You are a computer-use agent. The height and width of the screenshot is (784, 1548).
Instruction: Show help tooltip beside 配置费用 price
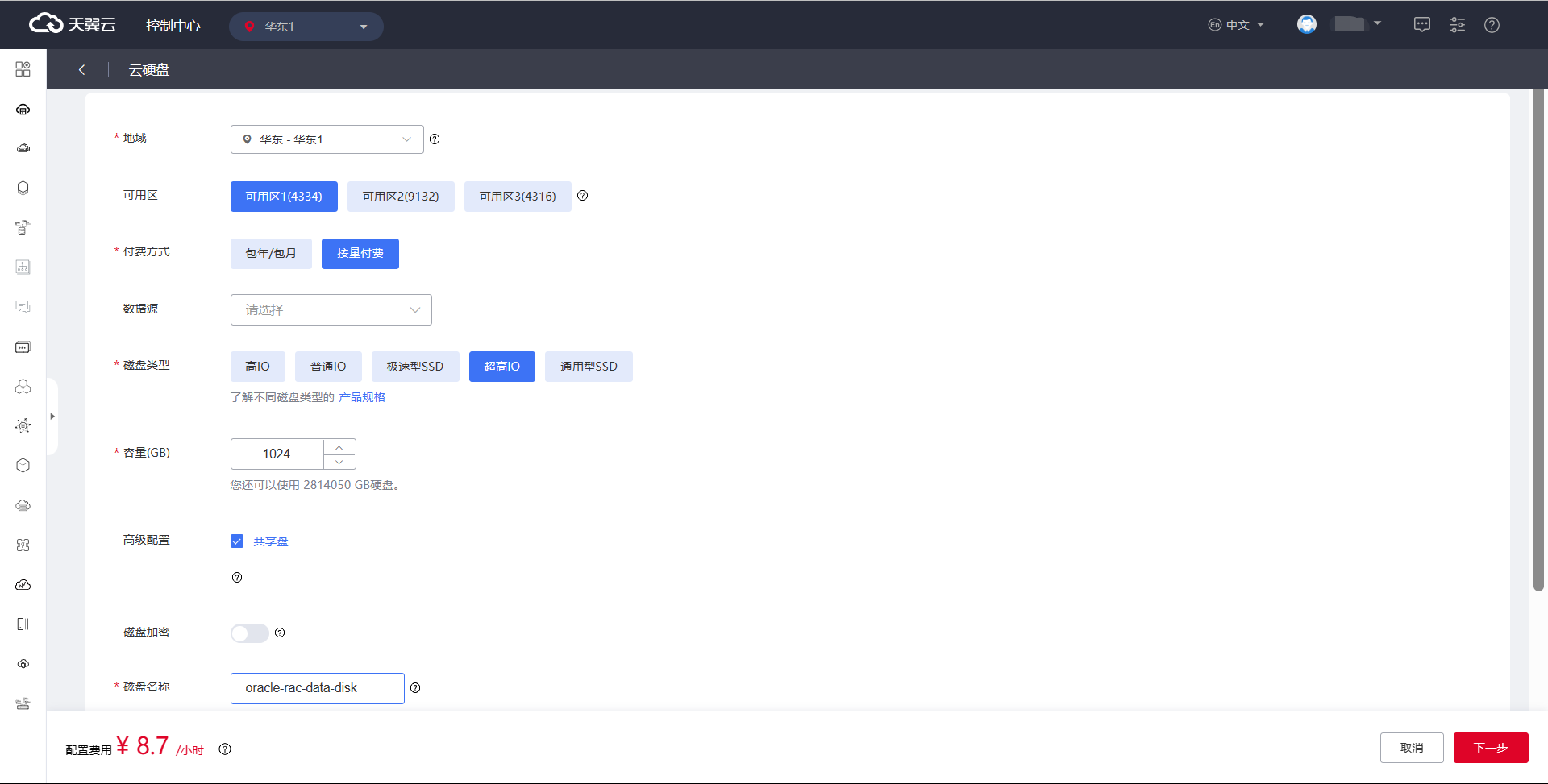225,749
